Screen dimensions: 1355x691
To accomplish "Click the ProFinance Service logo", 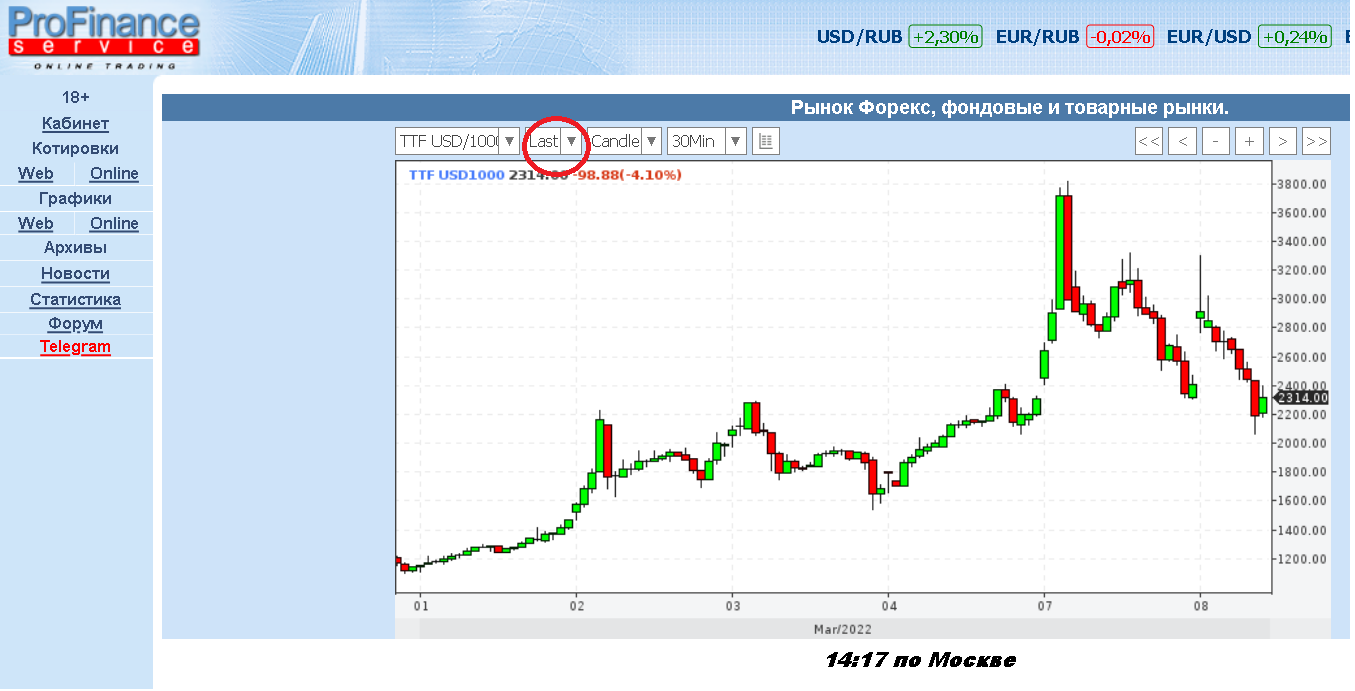I will click(x=103, y=37).
